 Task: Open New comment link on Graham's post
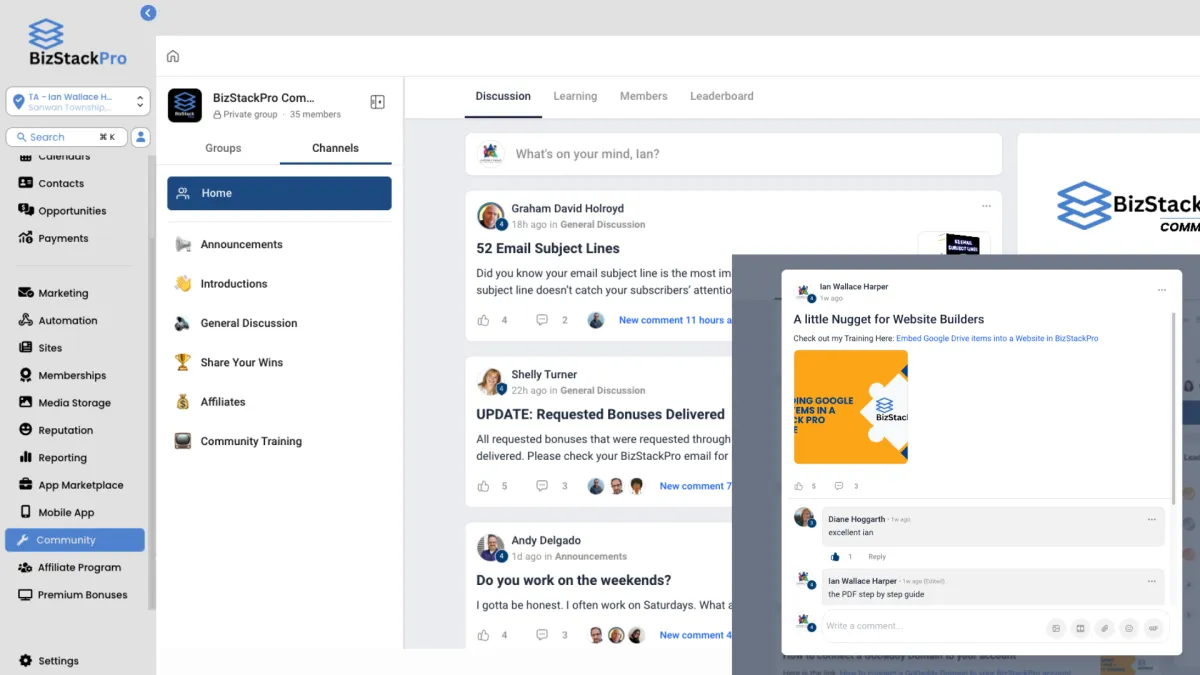point(675,320)
